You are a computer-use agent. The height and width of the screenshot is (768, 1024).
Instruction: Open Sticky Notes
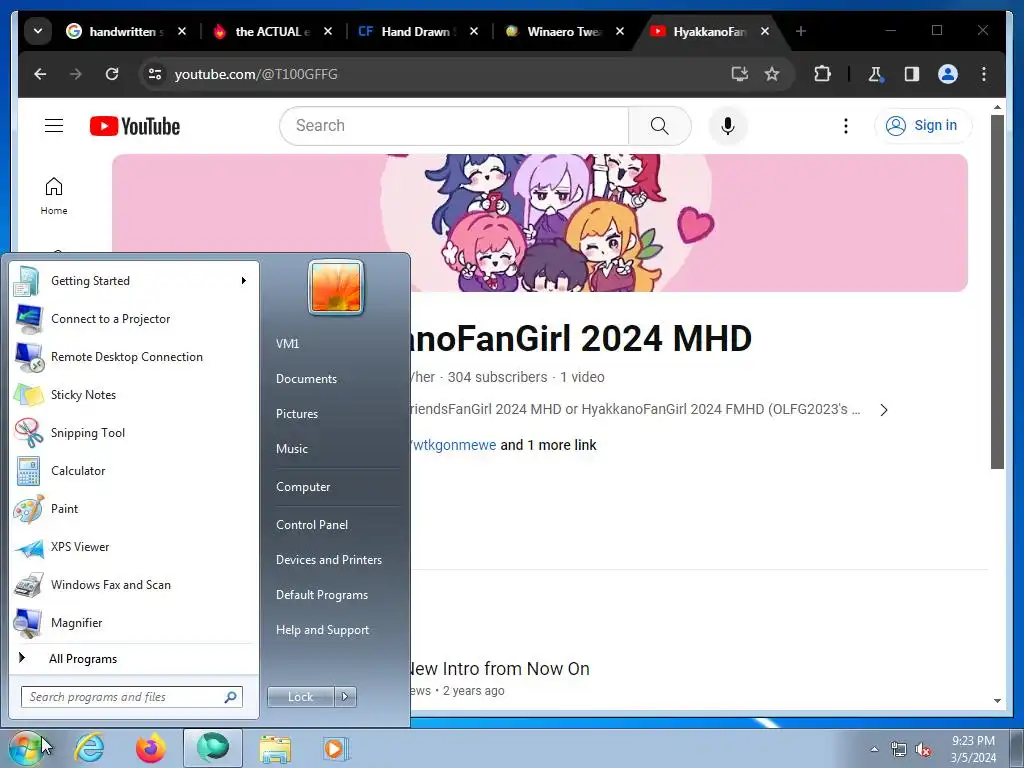[x=133, y=394]
